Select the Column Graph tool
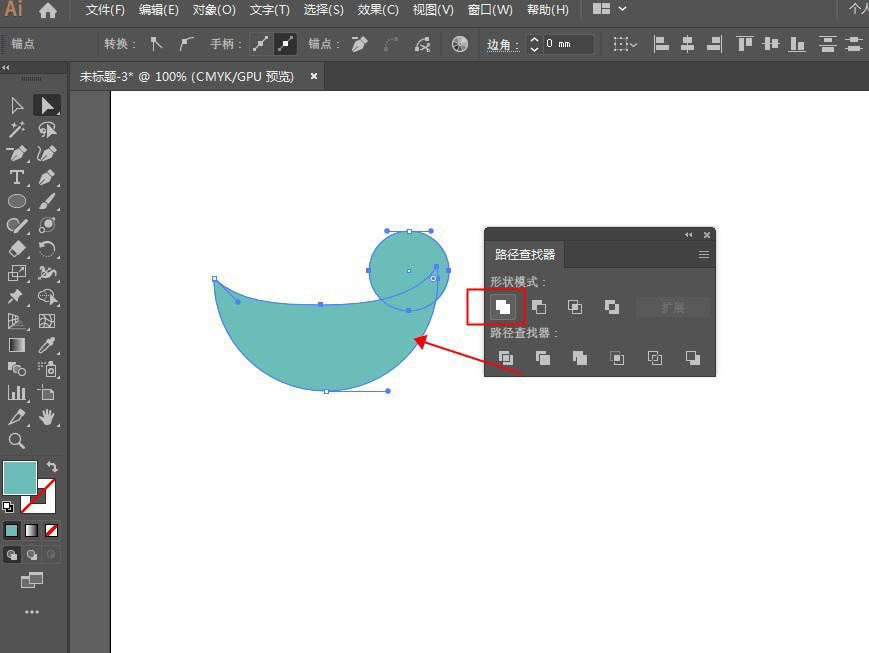This screenshot has height=653, width=869. pos(17,393)
